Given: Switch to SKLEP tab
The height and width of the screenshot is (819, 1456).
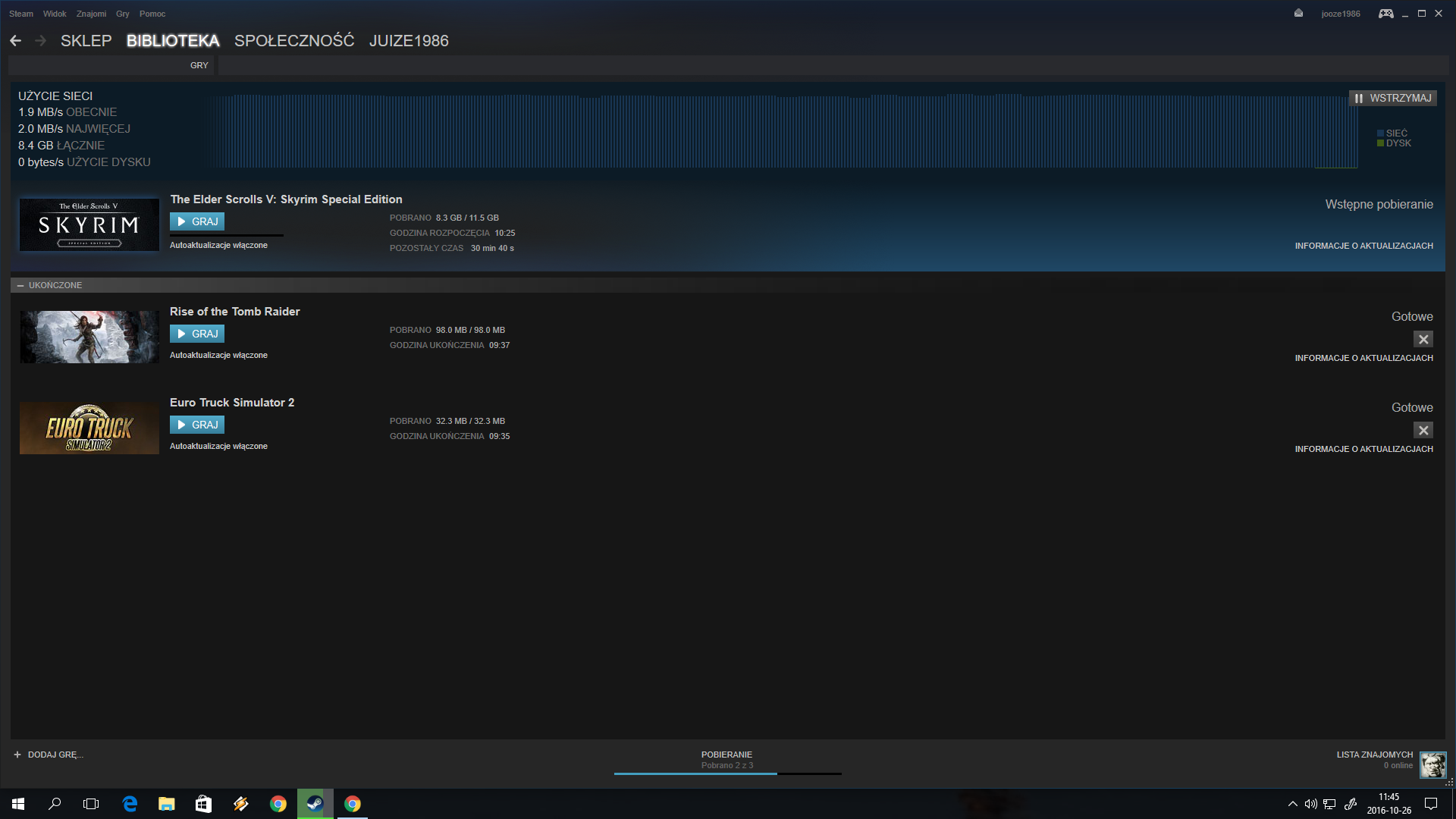Looking at the screenshot, I should [86, 41].
